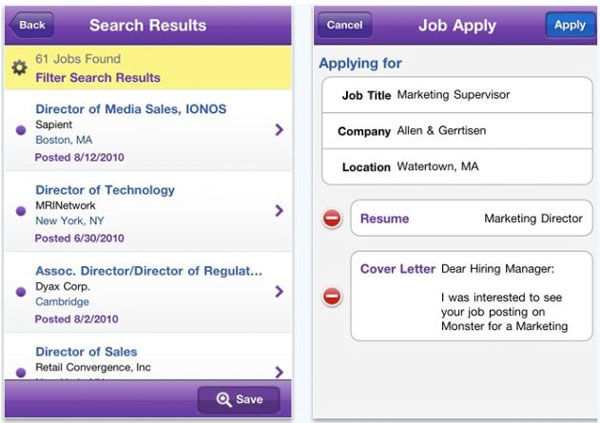The width and height of the screenshot is (600, 423).
Task: Click purple bullet beside Assoc. Director listing
Action: pyautogui.click(x=21, y=292)
